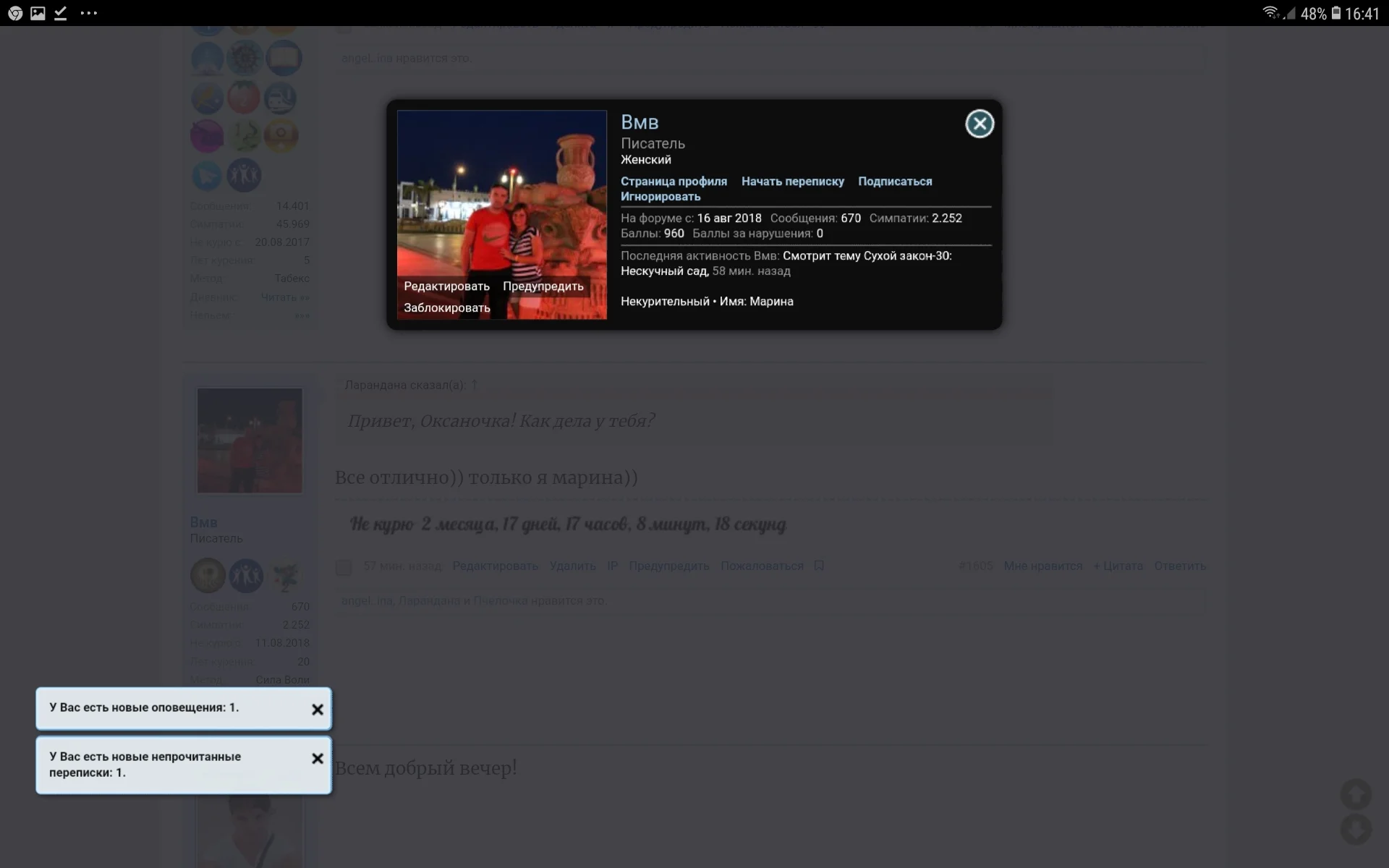Expand the »»» entry next to Непьём
The height and width of the screenshot is (868, 1389).
coord(302,315)
